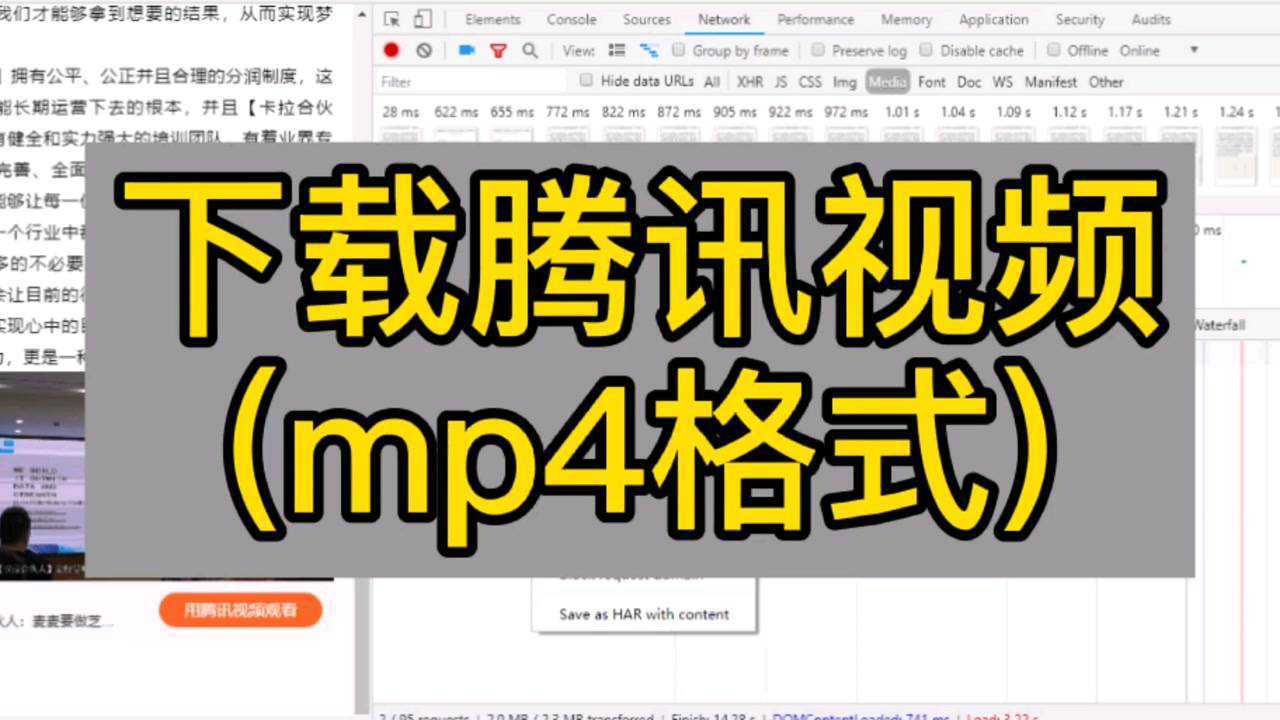The width and height of the screenshot is (1280, 720).
Task: Enable Preserve log checkbox
Action: pos(818,50)
